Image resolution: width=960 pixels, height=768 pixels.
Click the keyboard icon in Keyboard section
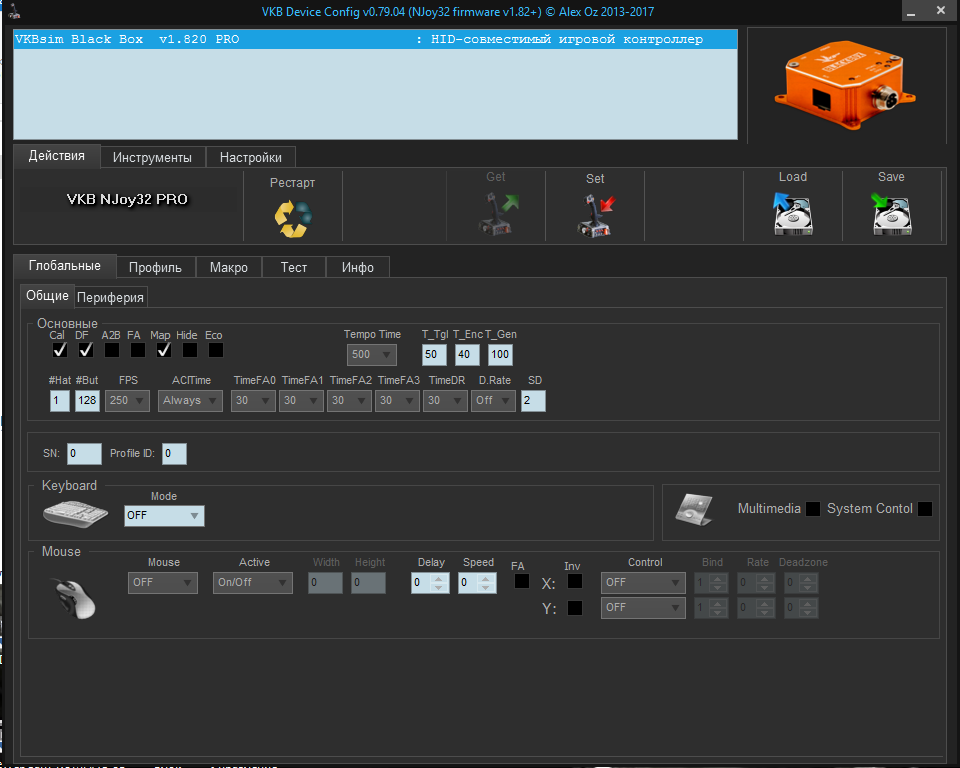[x=75, y=513]
